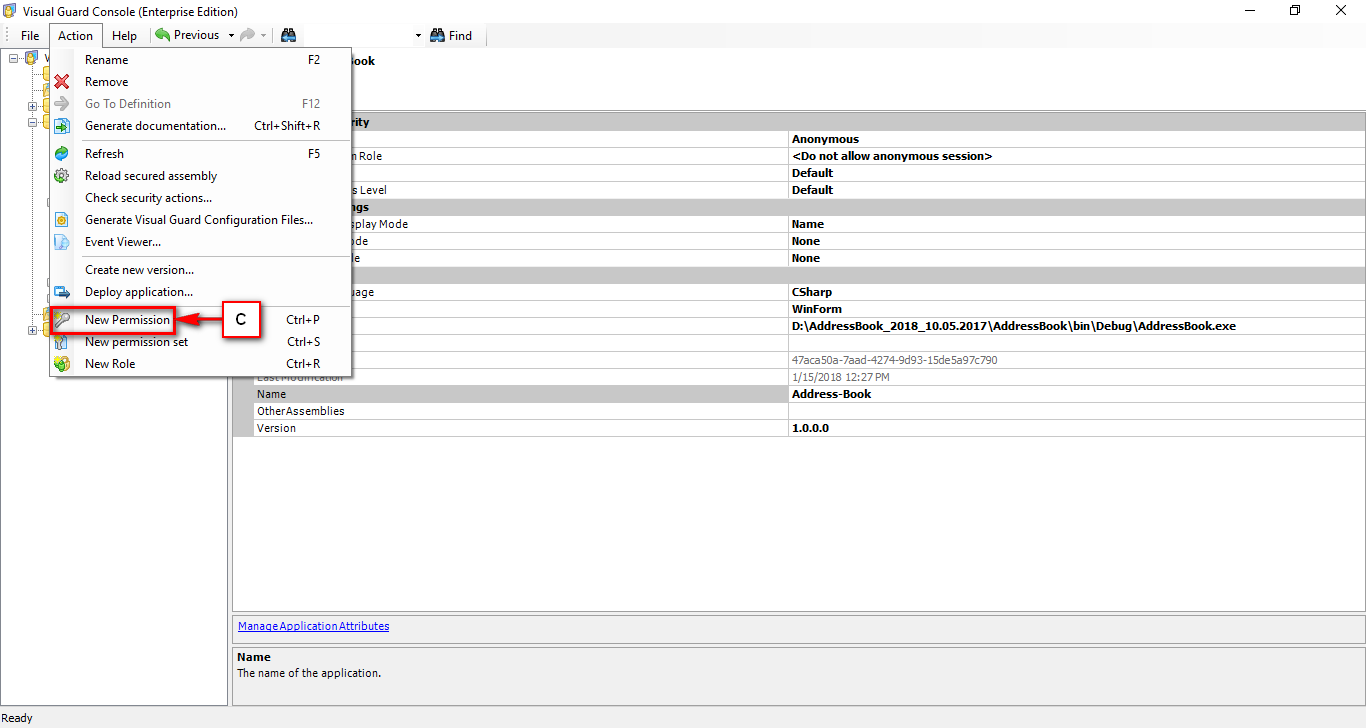Select the Generate documentation icon

(62, 125)
